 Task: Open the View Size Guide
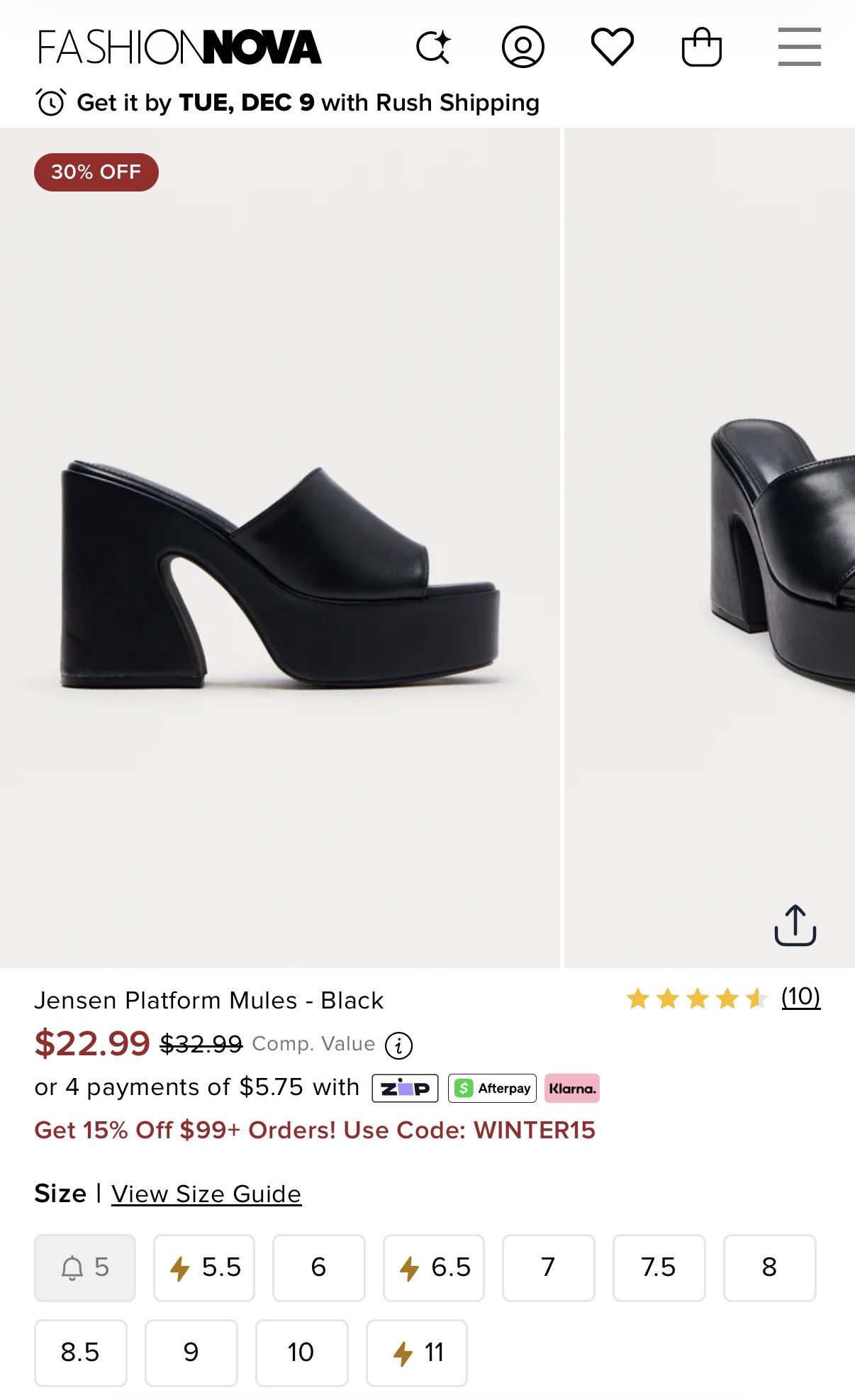click(x=206, y=1194)
